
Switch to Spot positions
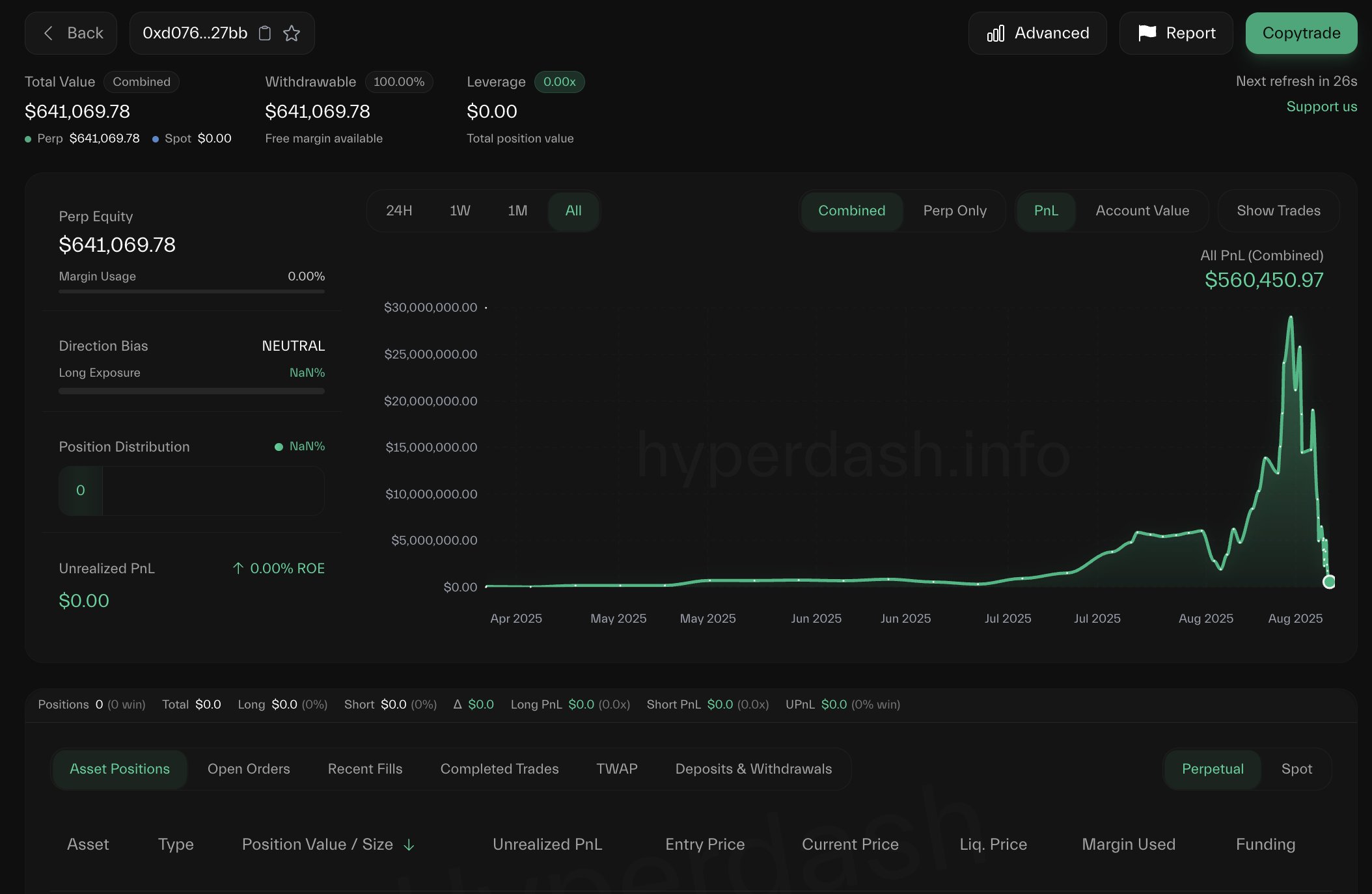coord(1297,769)
